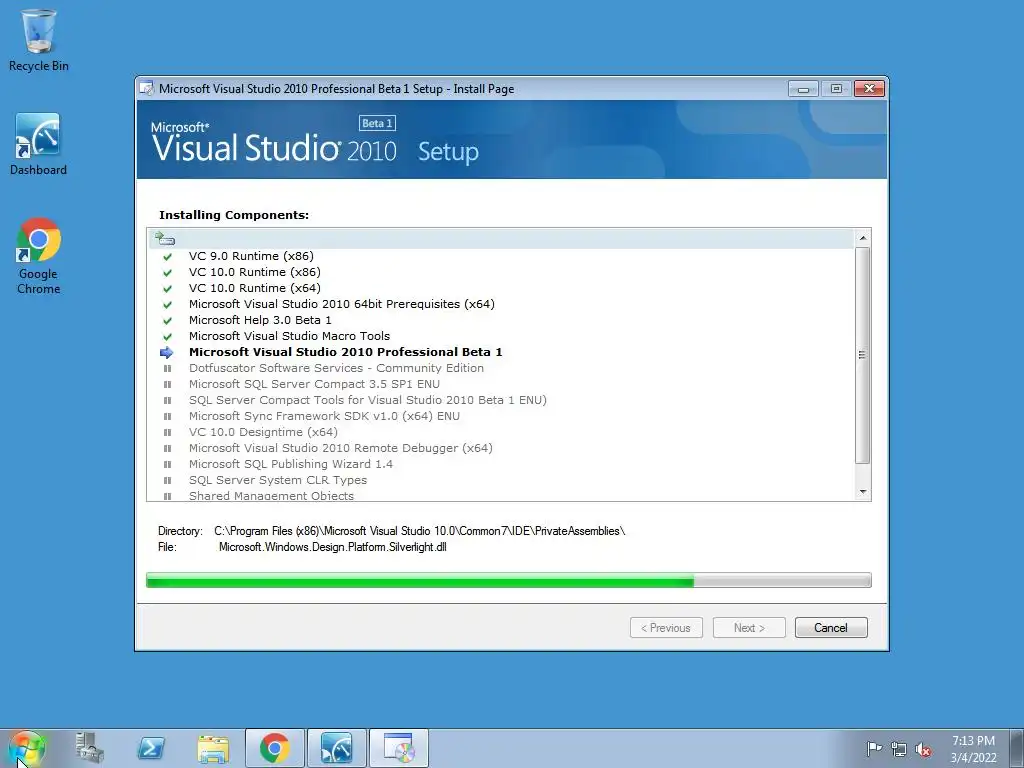Open File Explorer from the taskbar
1024x768 pixels.
213,748
